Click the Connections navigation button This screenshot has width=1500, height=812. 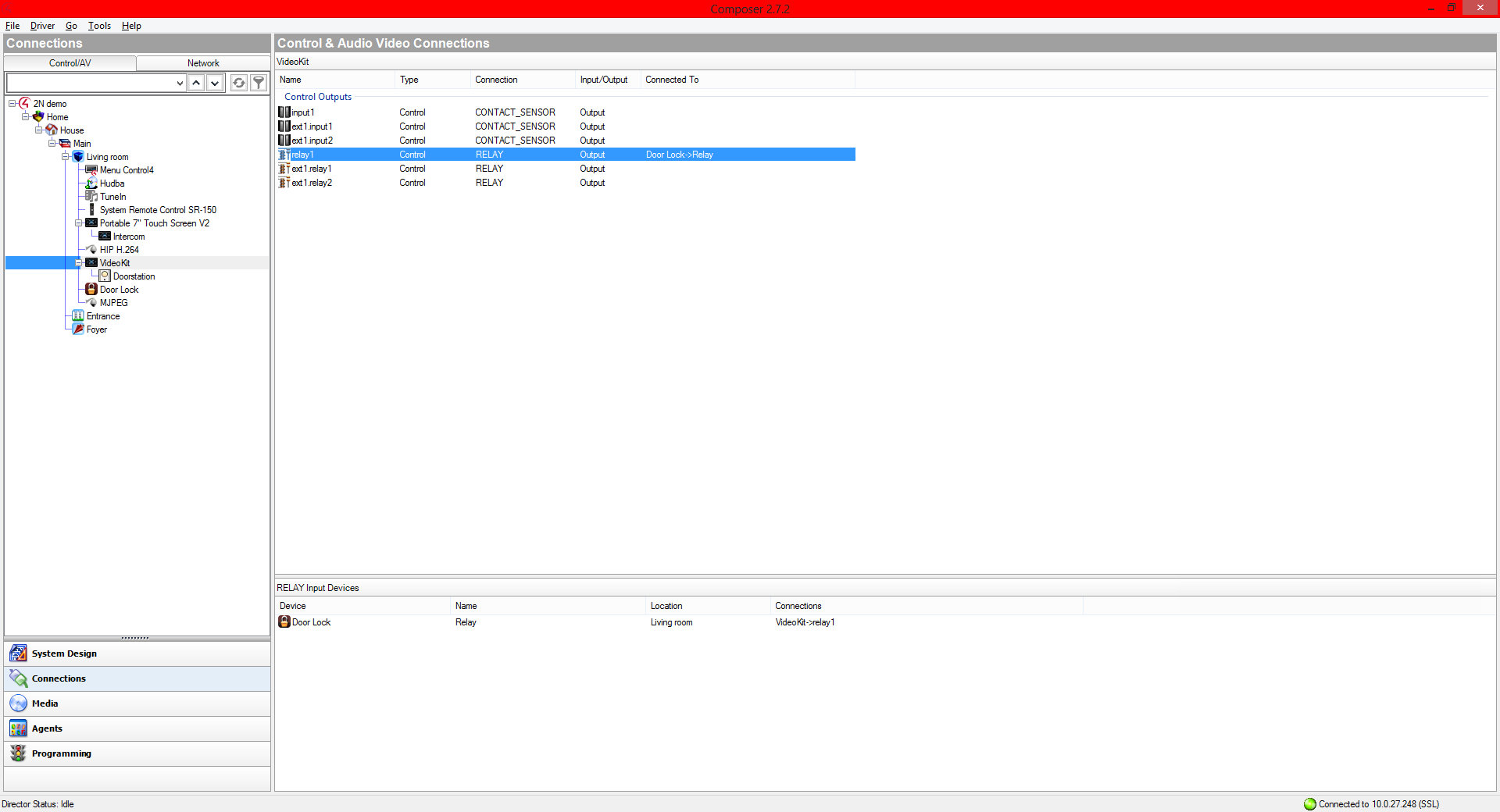pyautogui.click(x=59, y=678)
